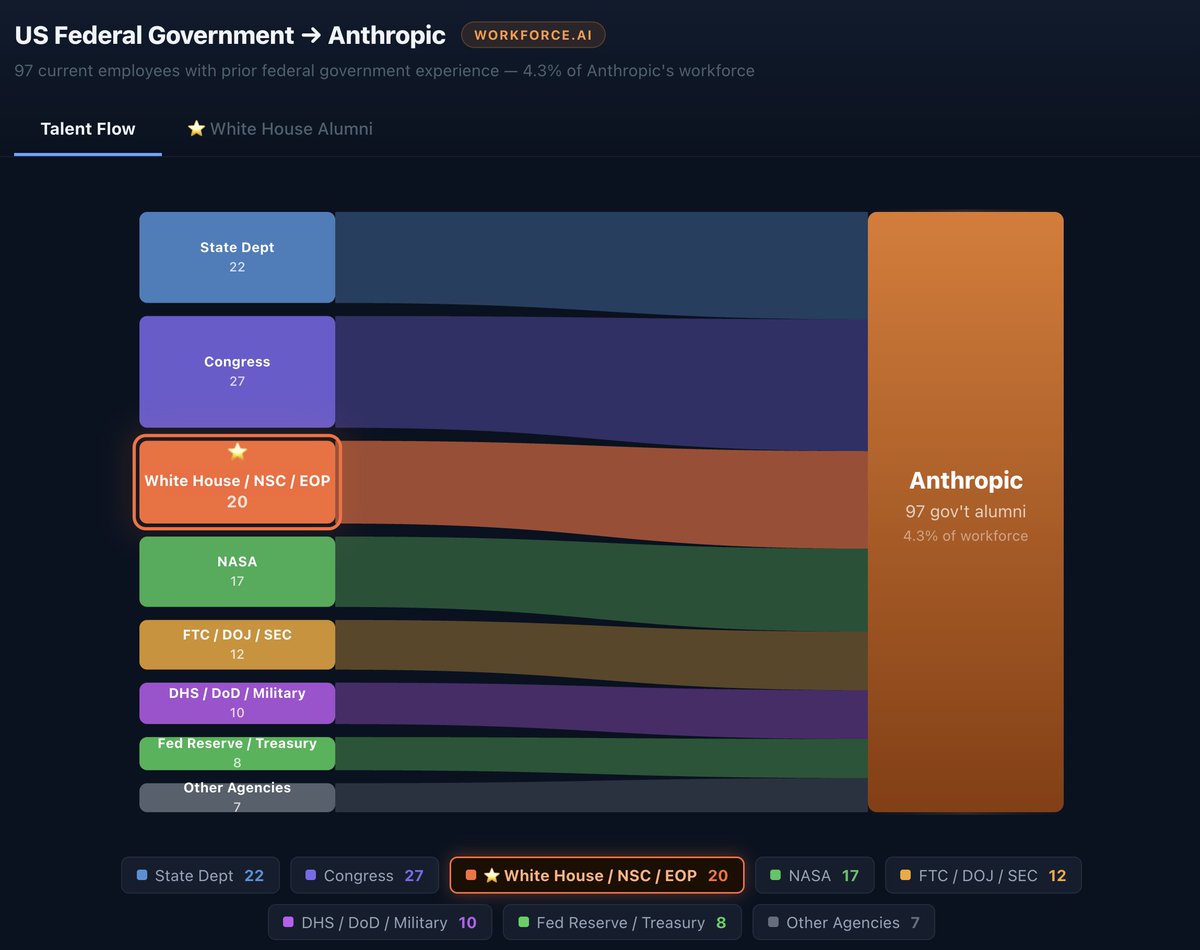Select the Other Agencies node
This screenshot has height=950, width=1200.
tap(237, 797)
